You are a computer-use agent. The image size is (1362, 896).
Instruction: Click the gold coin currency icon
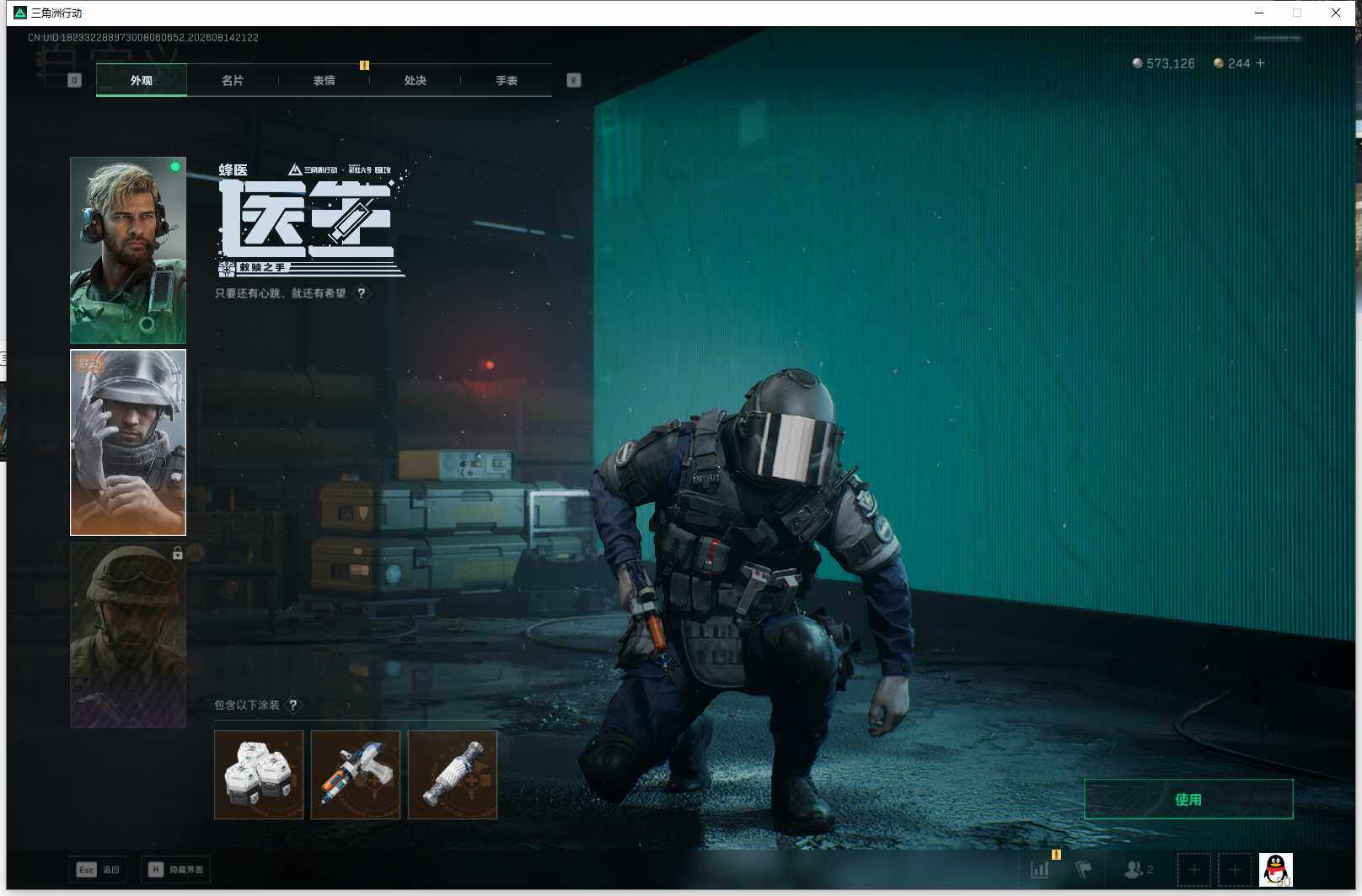[1219, 63]
